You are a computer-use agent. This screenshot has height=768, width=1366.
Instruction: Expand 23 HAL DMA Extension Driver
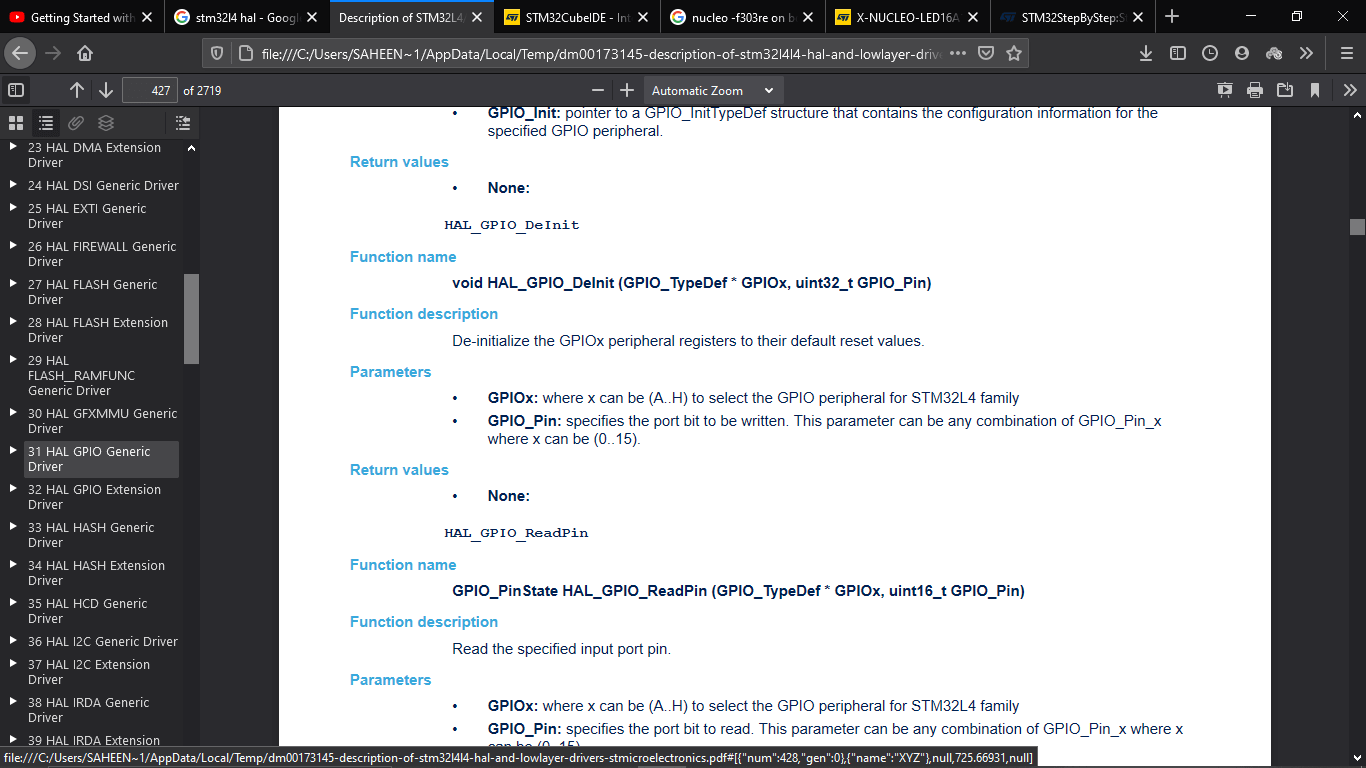13,147
